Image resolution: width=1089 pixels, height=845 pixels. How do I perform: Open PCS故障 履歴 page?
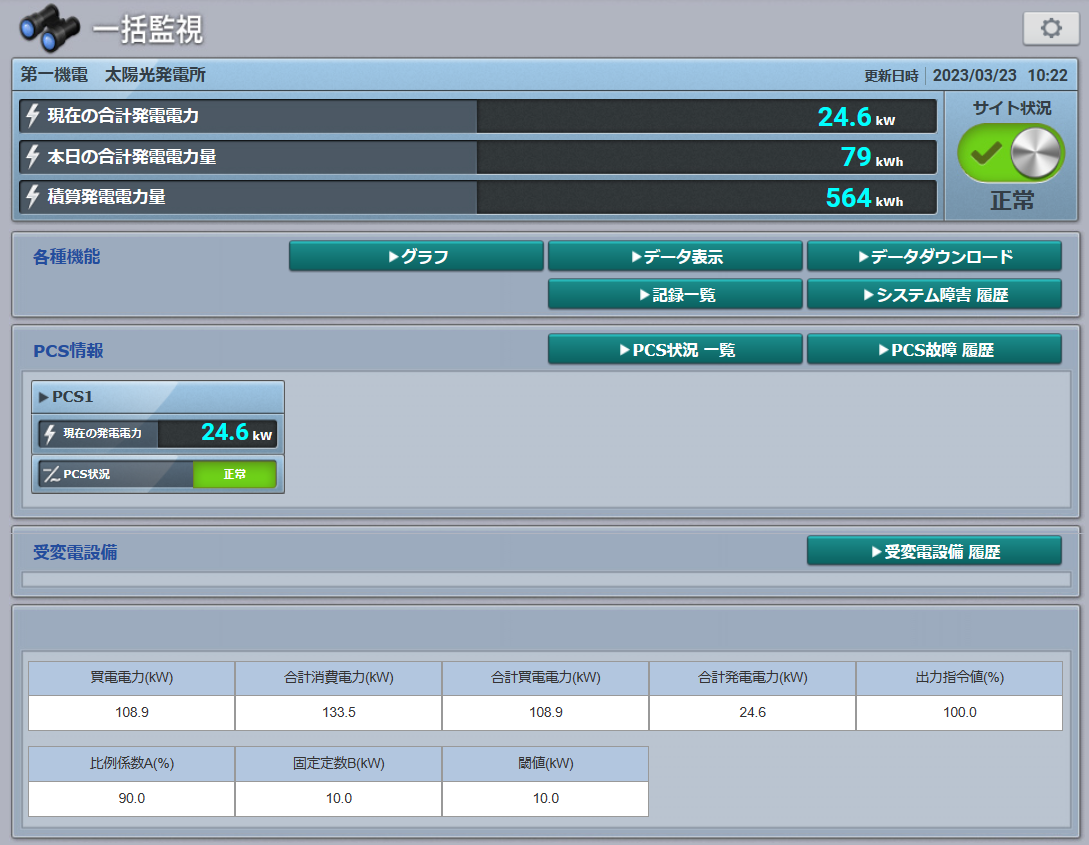[x=934, y=349]
